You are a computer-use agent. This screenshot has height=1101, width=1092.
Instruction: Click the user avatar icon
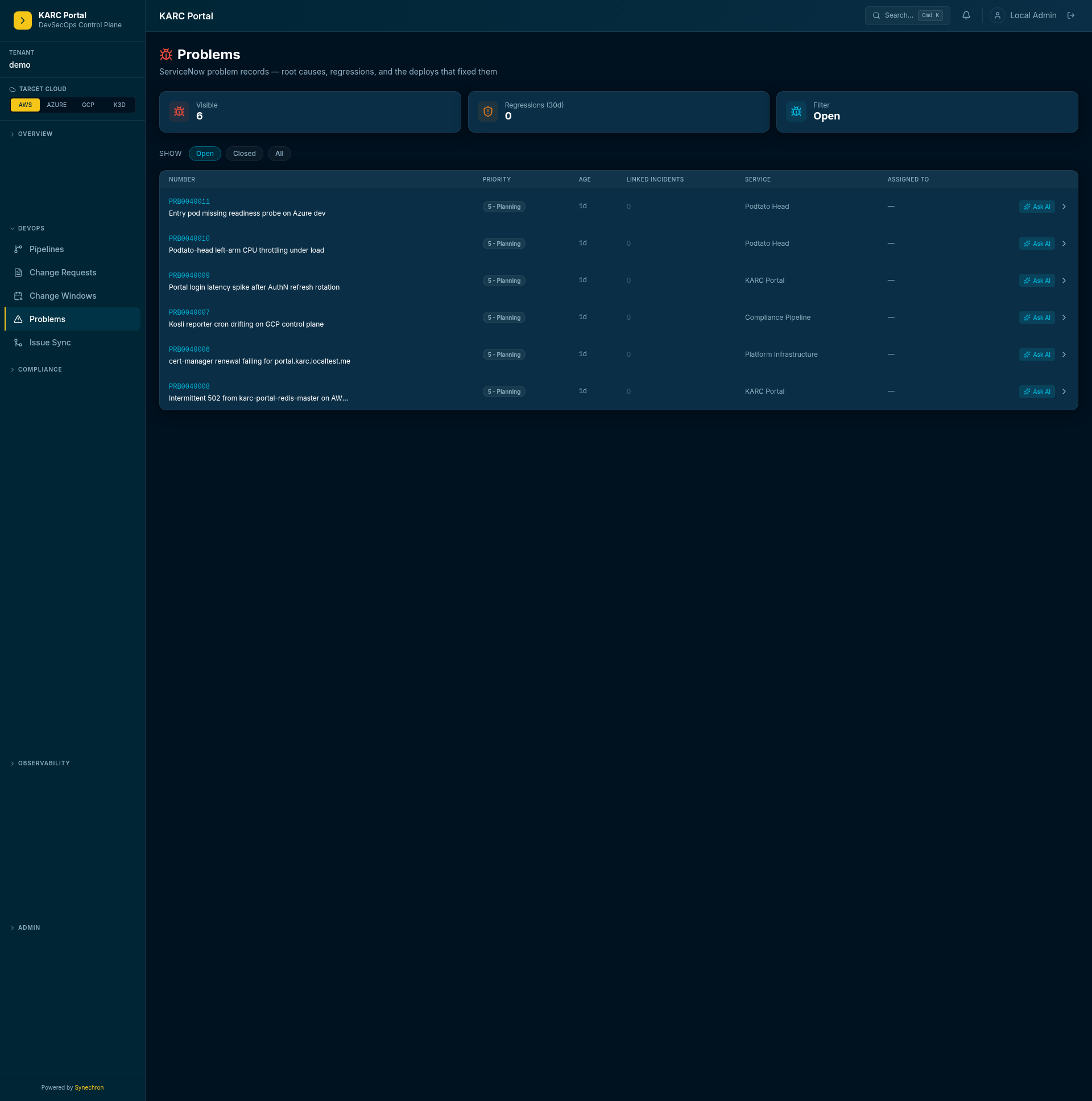[x=997, y=16]
